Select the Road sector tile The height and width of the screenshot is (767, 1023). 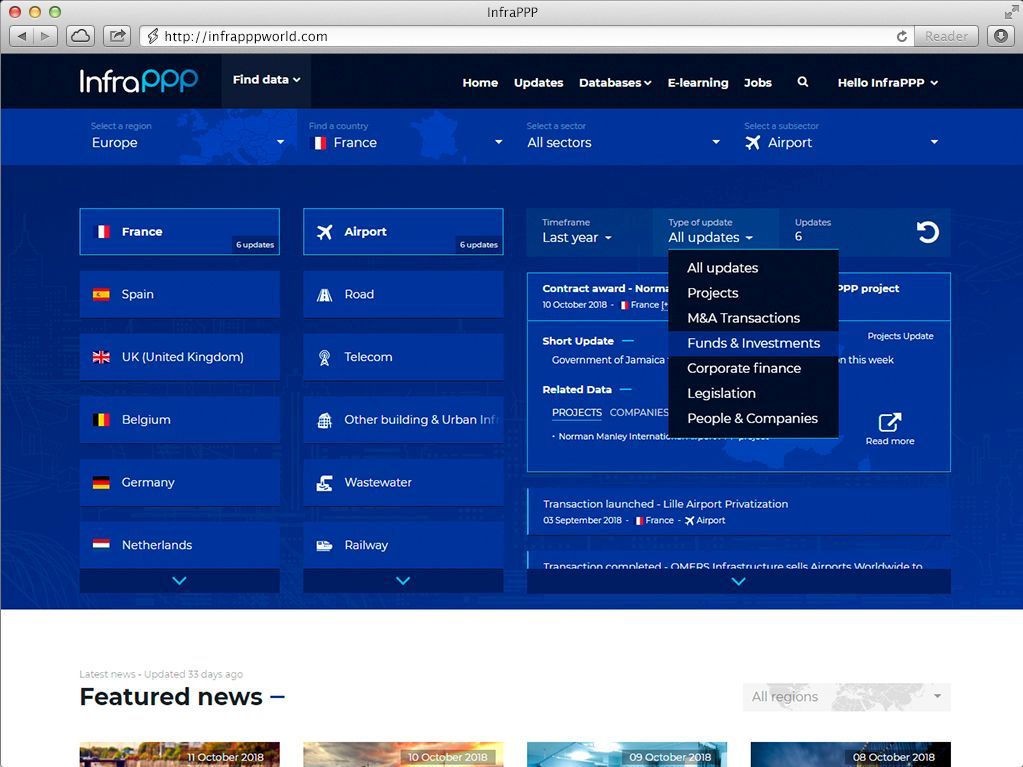pos(403,294)
